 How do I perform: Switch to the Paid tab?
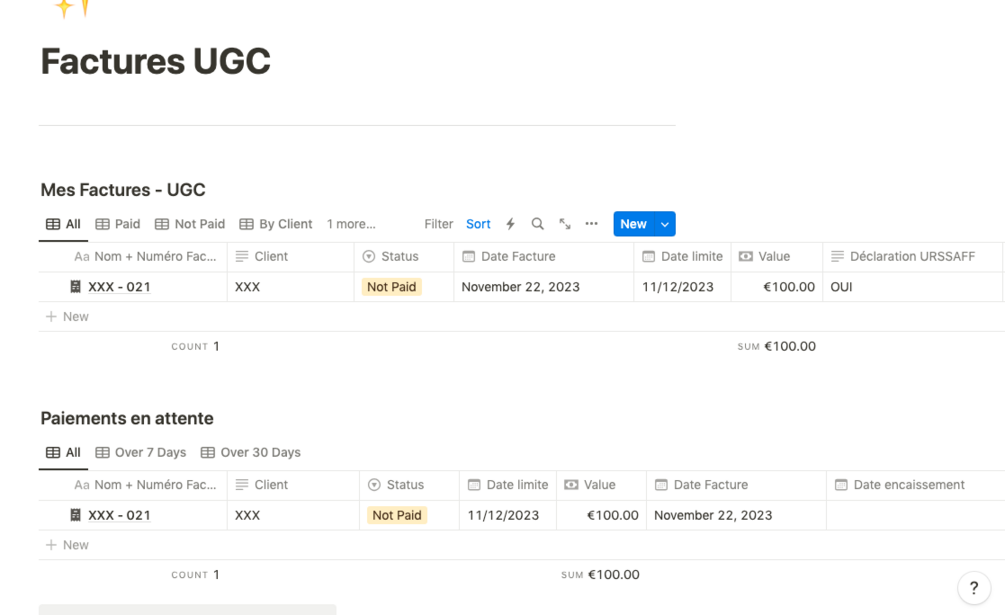click(x=118, y=224)
